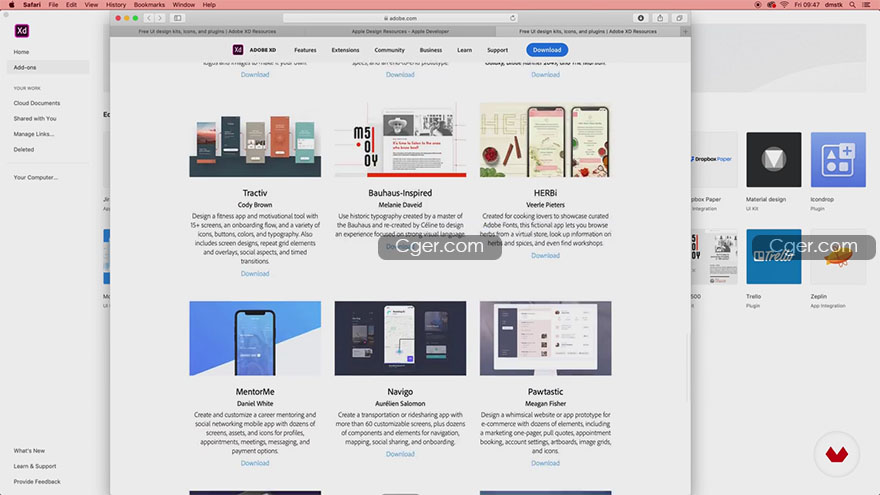Open Extensions in Adobe XD navbar
The width and height of the screenshot is (880, 495).
tap(345, 50)
